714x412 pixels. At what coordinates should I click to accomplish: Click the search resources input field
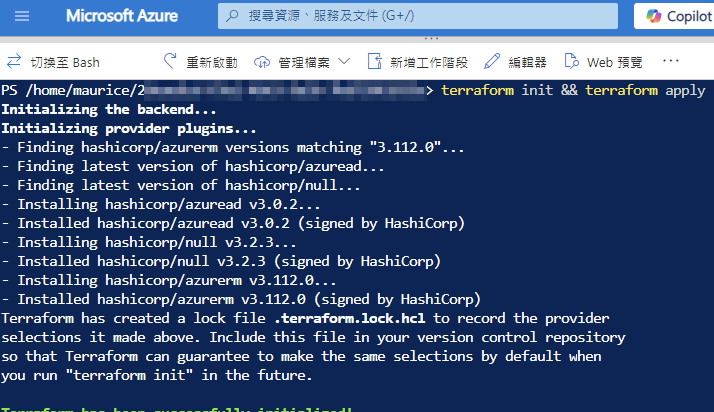[420, 17]
